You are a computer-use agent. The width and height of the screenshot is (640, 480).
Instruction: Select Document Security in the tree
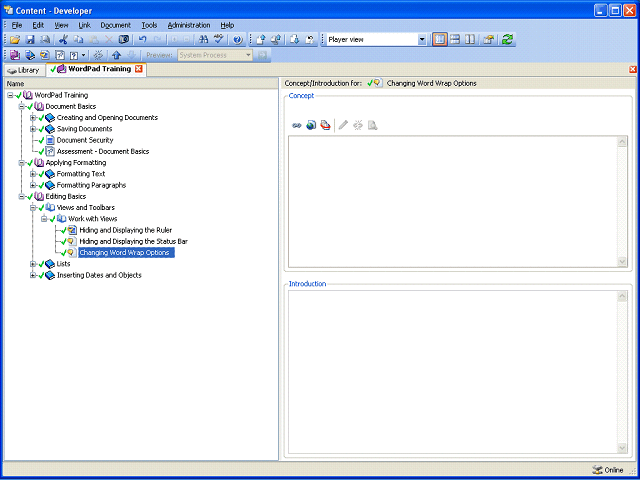pos(85,140)
